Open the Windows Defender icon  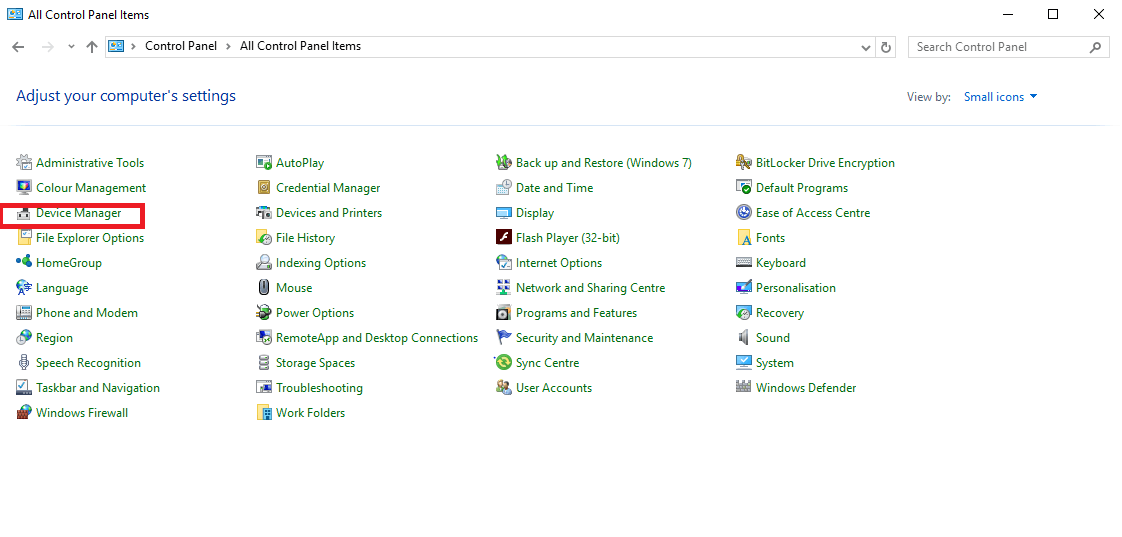pos(744,388)
